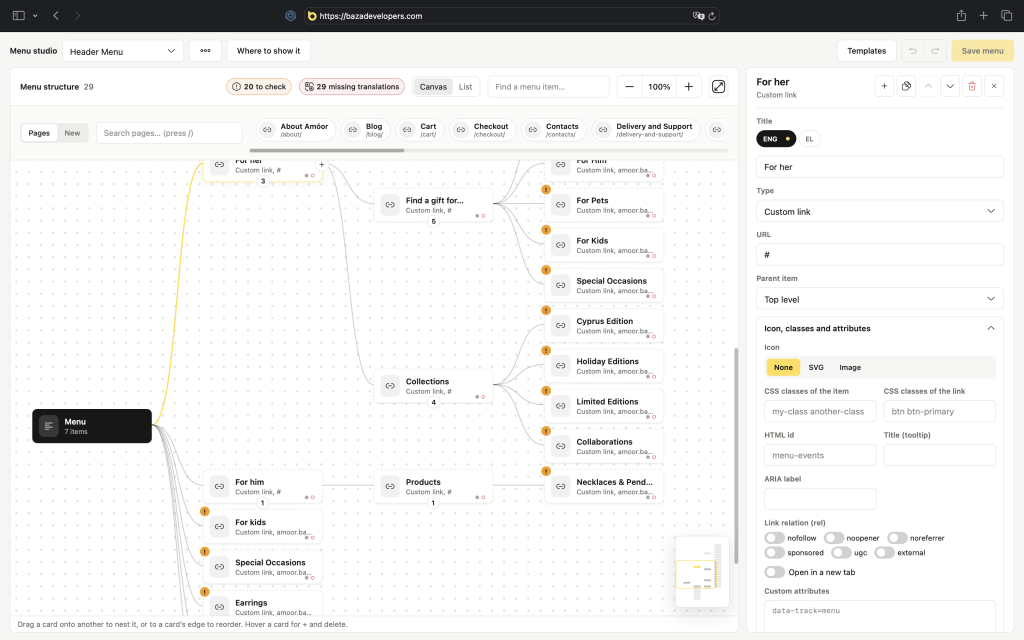Screen dimensions: 1024x640
Task: Click Where to show it button
Action: click(x=268, y=51)
